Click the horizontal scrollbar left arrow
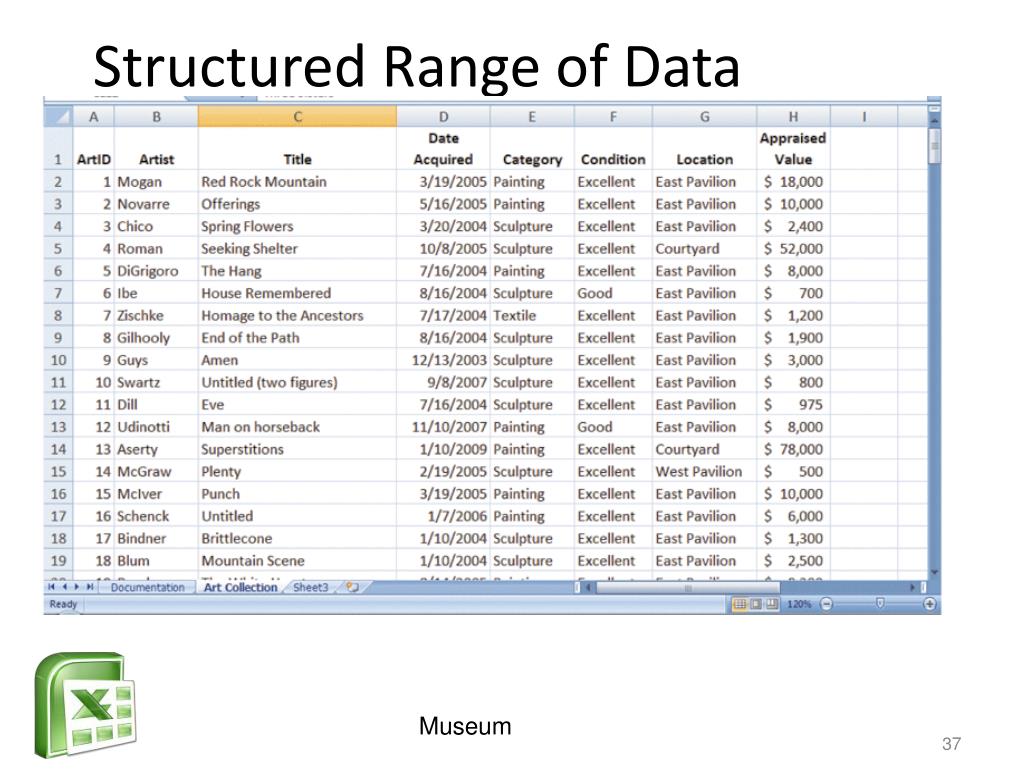 (588, 587)
